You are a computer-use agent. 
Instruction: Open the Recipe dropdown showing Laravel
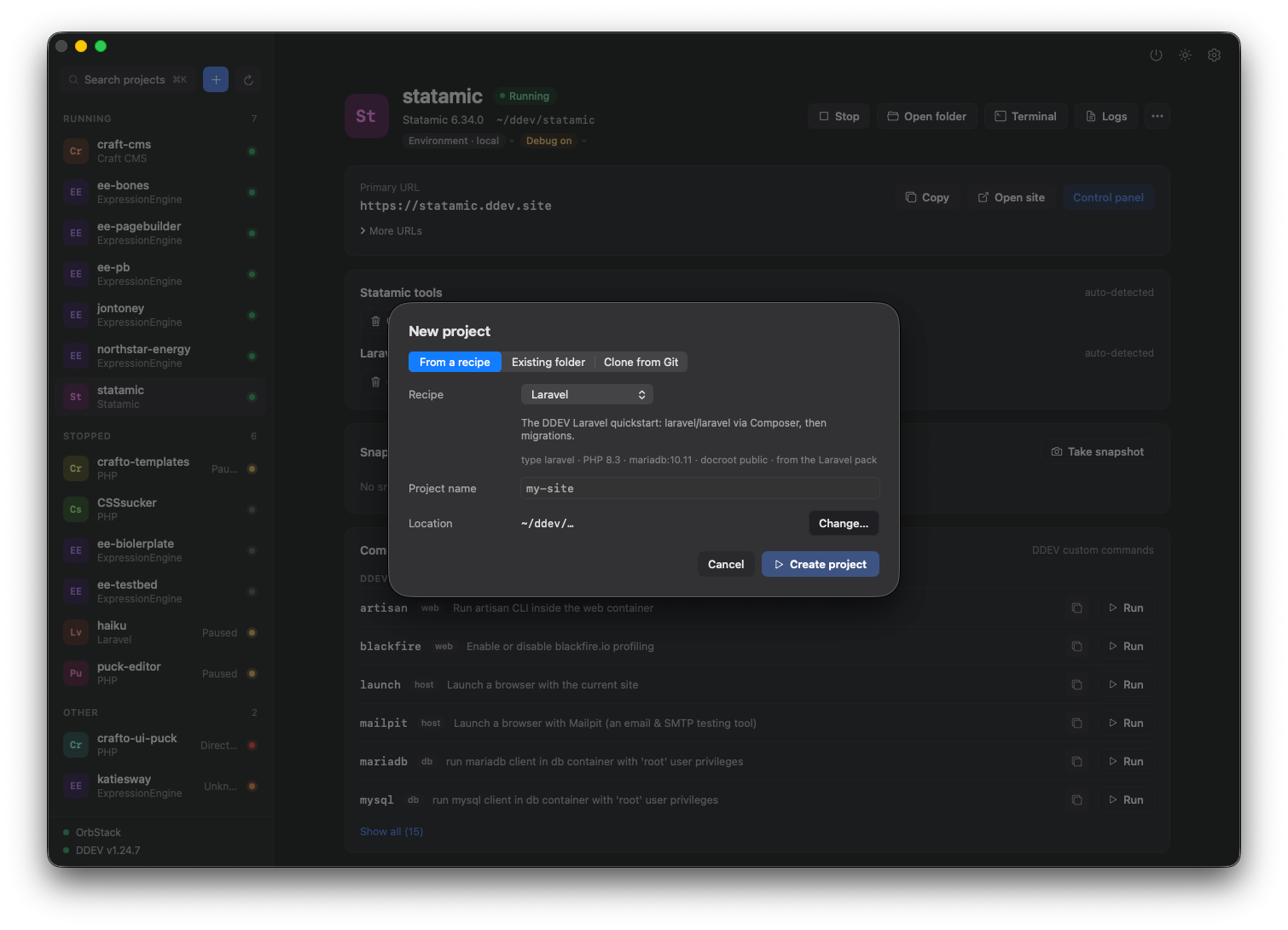pyautogui.click(x=587, y=394)
